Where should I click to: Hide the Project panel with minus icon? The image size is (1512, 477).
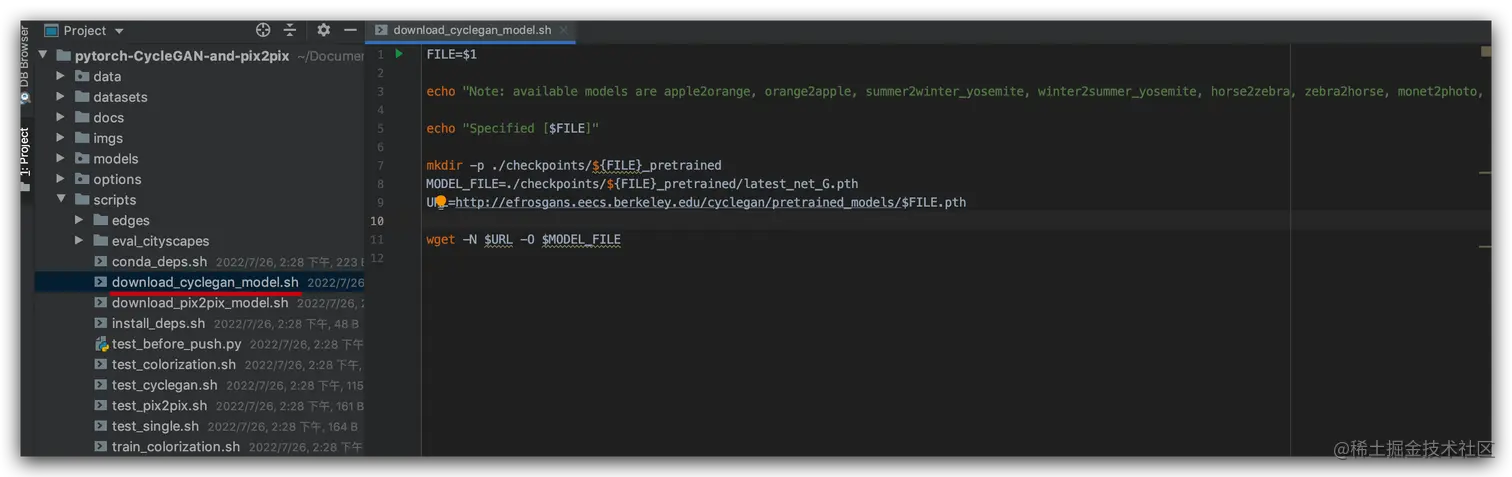350,30
